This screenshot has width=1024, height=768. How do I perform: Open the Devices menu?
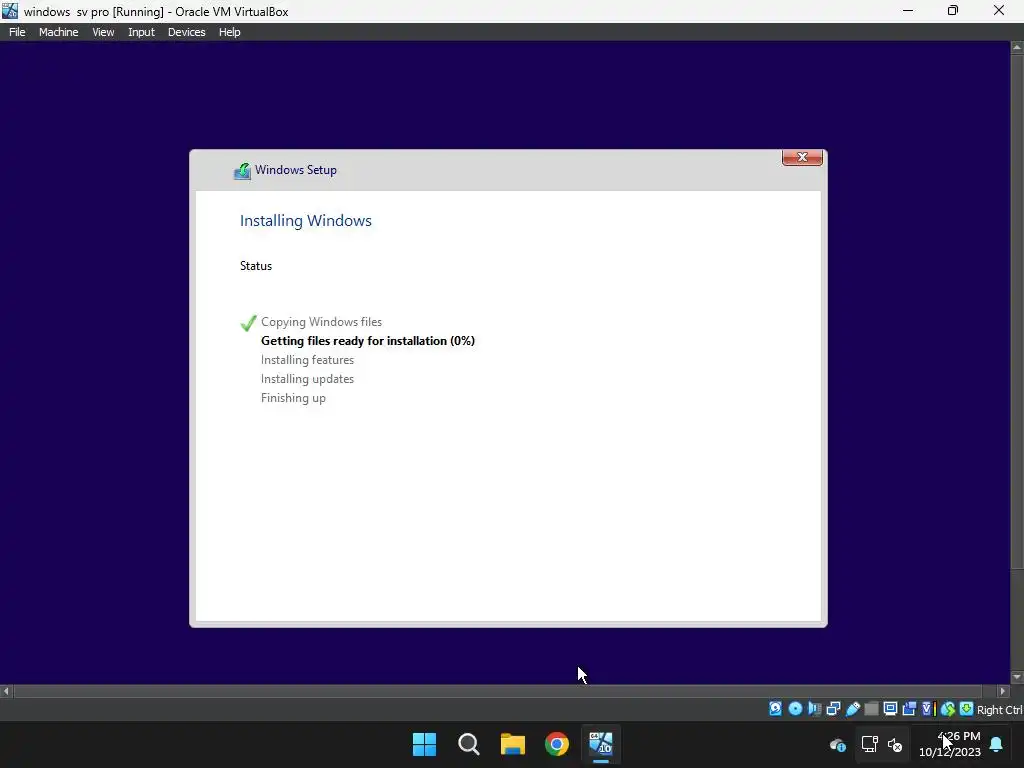pyautogui.click(x=186, y=32)
